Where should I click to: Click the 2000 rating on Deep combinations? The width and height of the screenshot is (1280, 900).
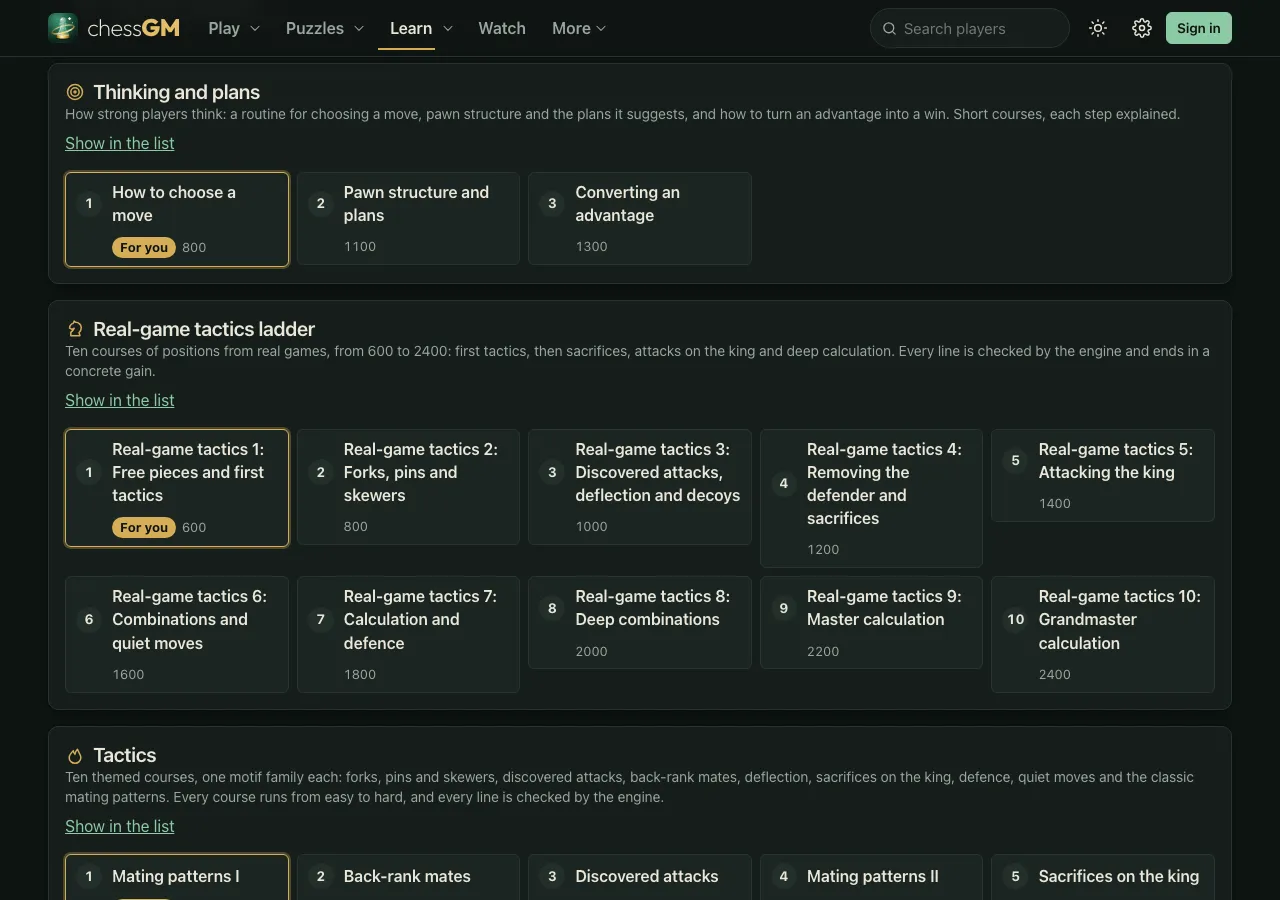tap(592, 651)
